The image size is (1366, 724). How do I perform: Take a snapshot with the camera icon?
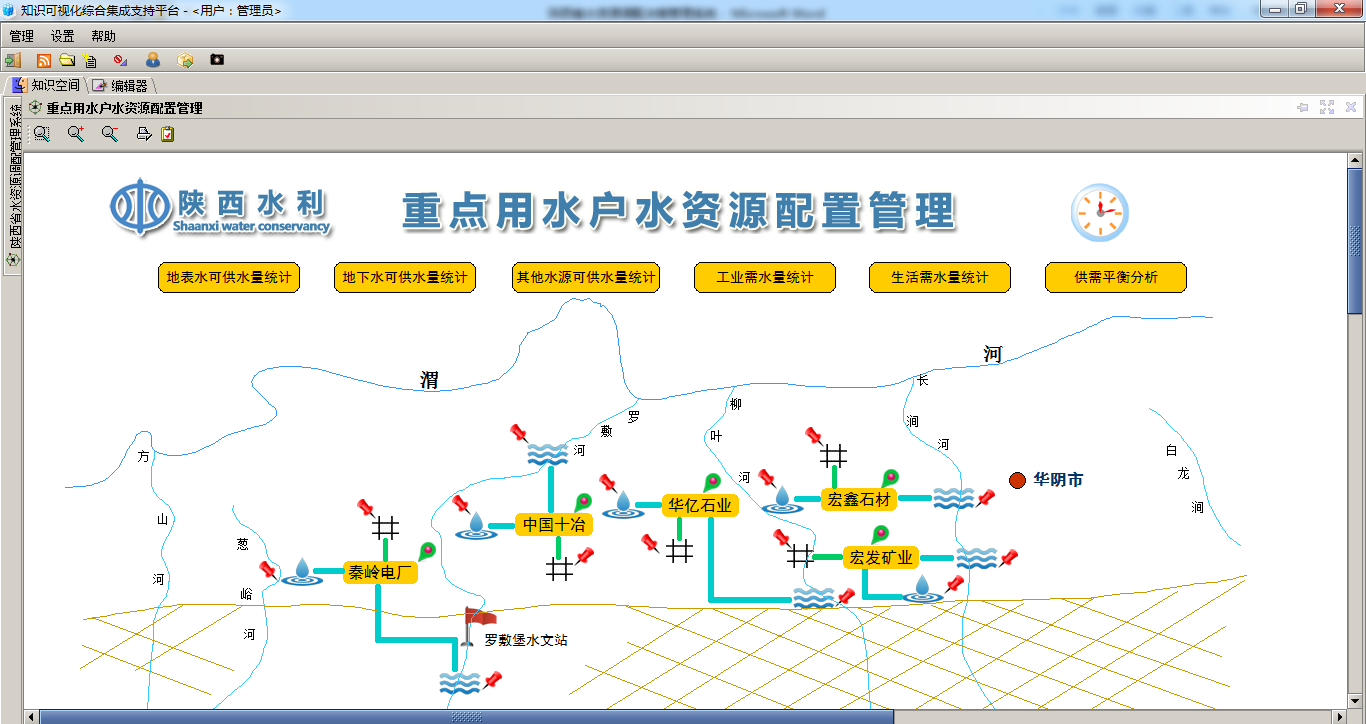[x=217, y=60]
